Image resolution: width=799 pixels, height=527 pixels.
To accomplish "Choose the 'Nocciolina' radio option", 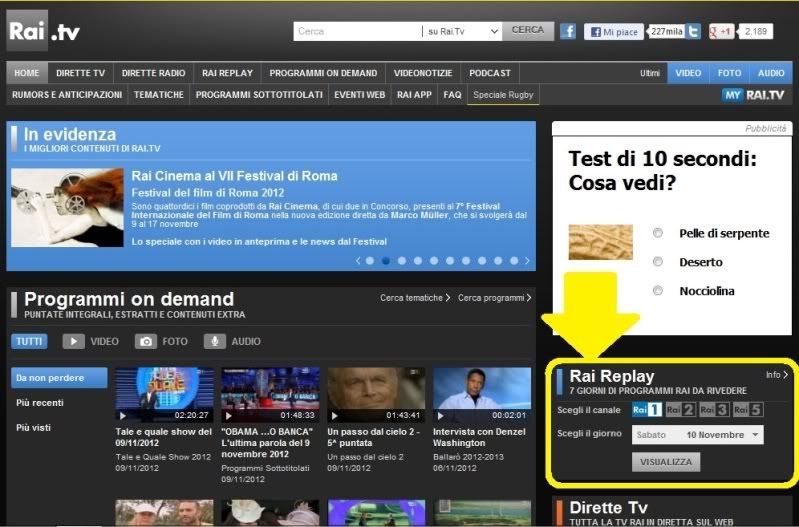I will tap(658, 291).
